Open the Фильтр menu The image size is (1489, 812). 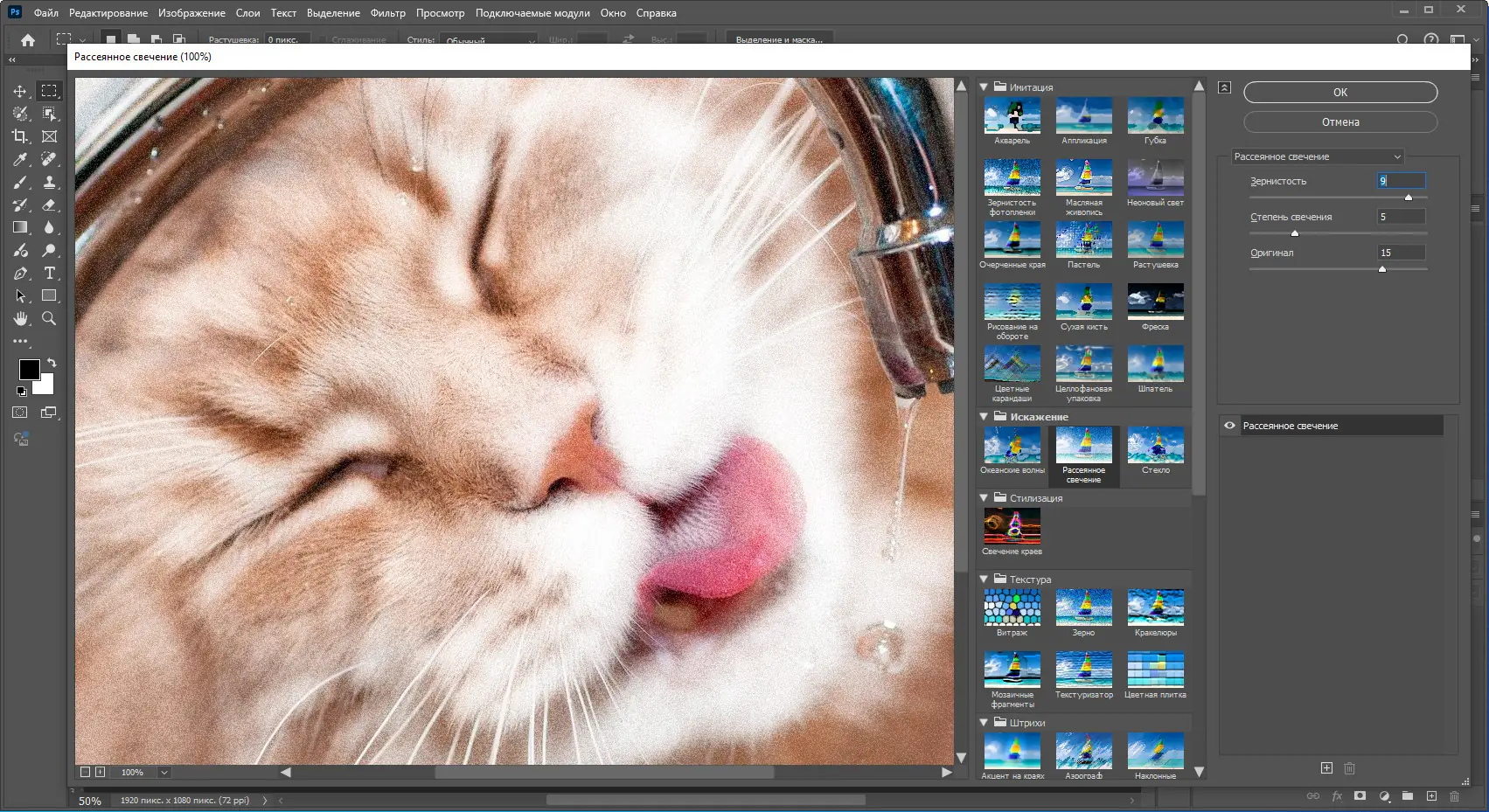click(x=387, y=13)
